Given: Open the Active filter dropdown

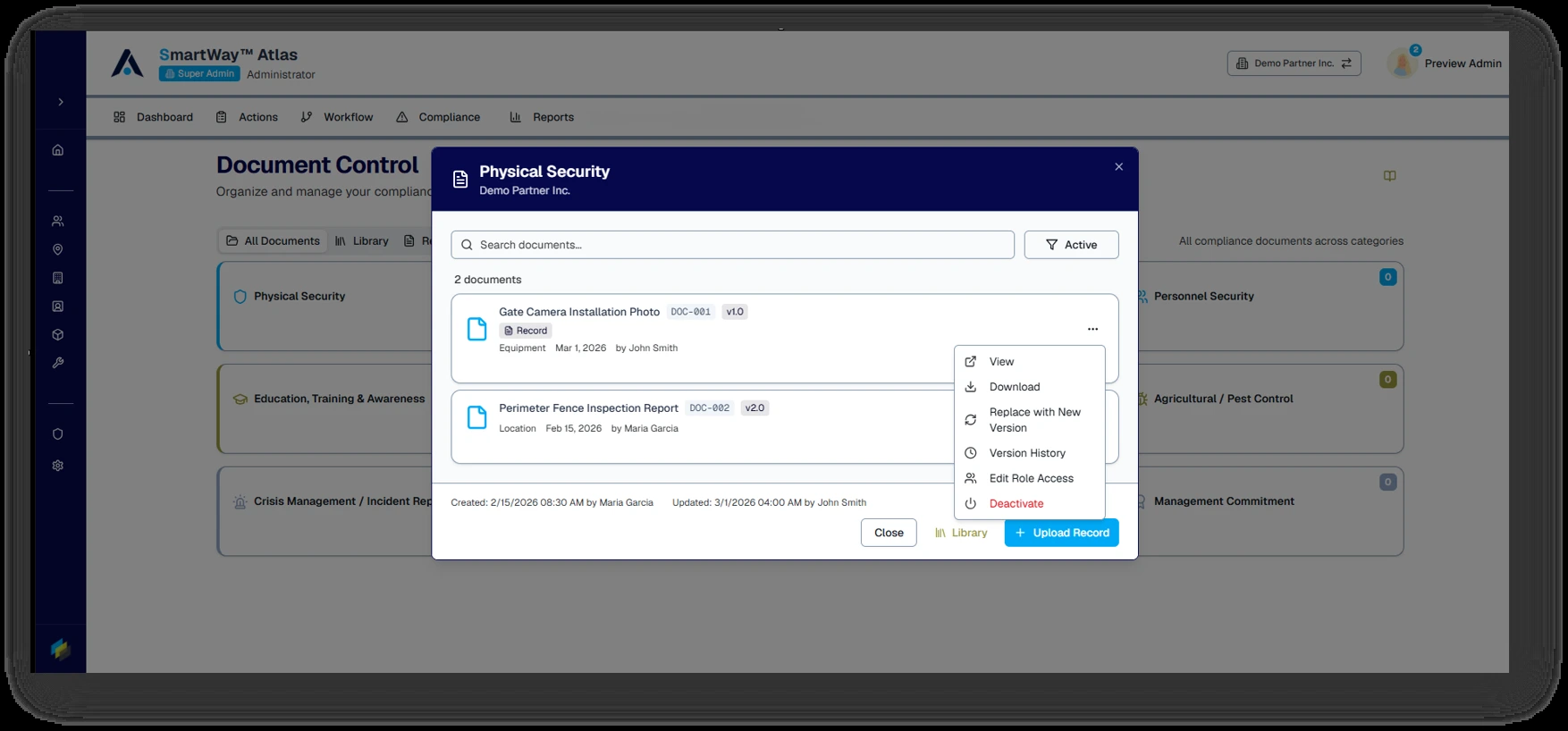Looking at the screenshot, I should [1071, 245].
